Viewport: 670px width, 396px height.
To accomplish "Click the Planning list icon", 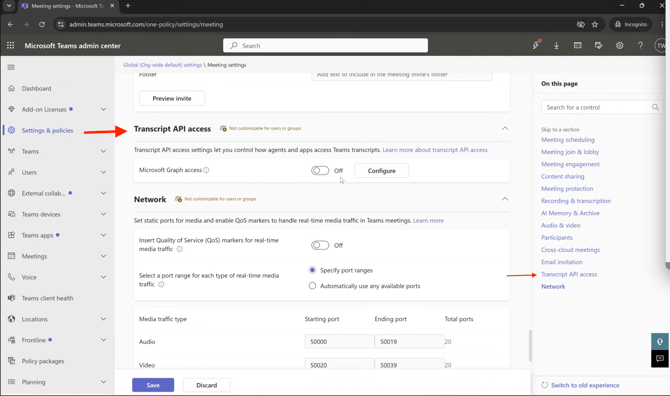I will pyautogui.click(x=12, y=381).
